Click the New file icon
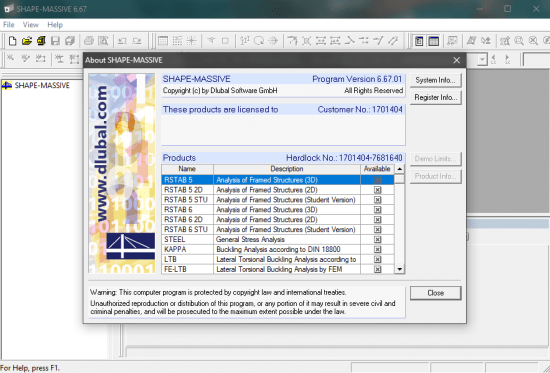550x373 pixels. click(x=13, y=41)
